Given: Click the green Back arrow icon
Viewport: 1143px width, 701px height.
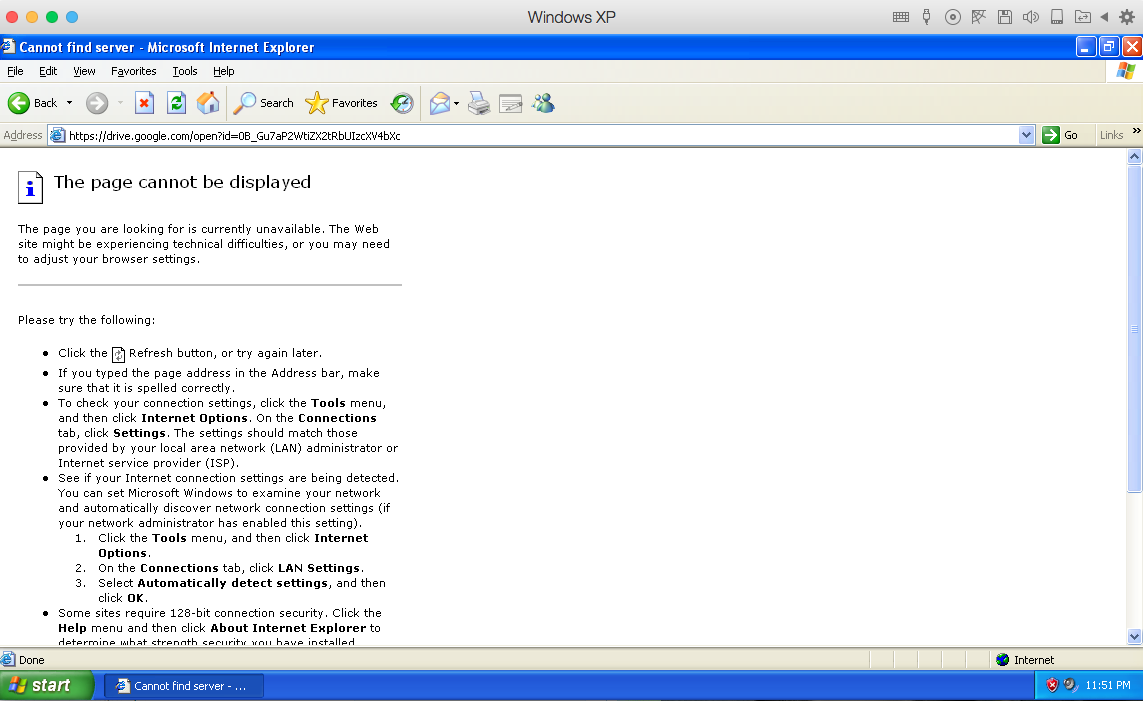Looking at the screenshot, I should pyautogui.click(x=19, y=103).
